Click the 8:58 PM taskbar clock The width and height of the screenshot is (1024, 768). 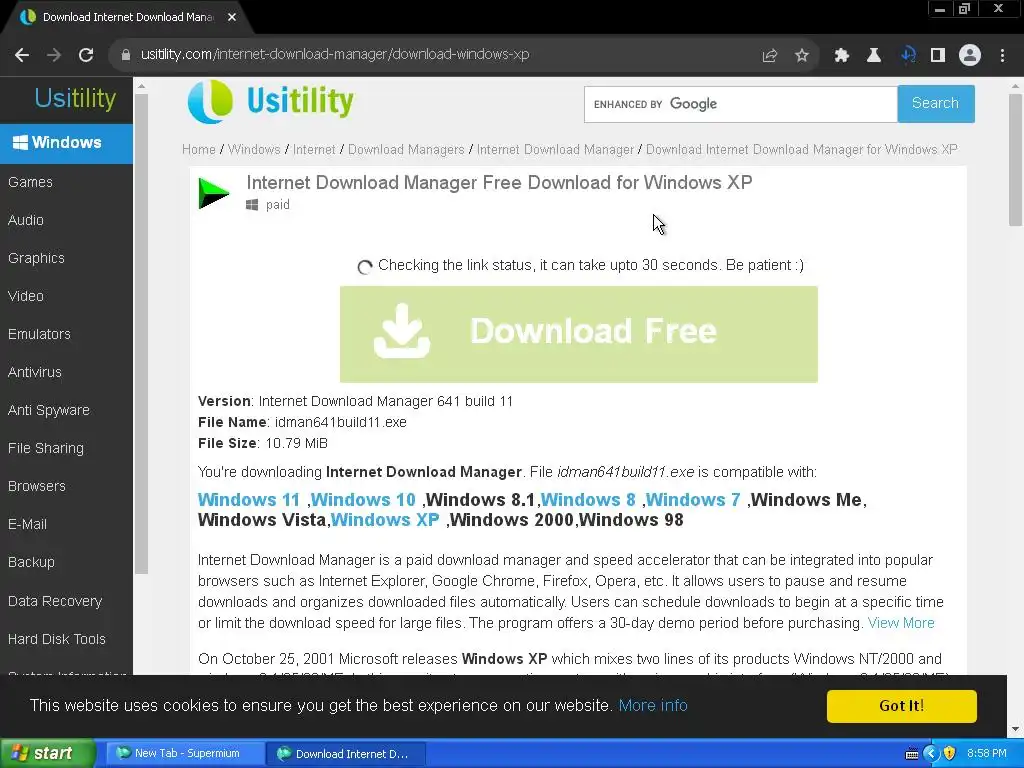pos(987,754)
